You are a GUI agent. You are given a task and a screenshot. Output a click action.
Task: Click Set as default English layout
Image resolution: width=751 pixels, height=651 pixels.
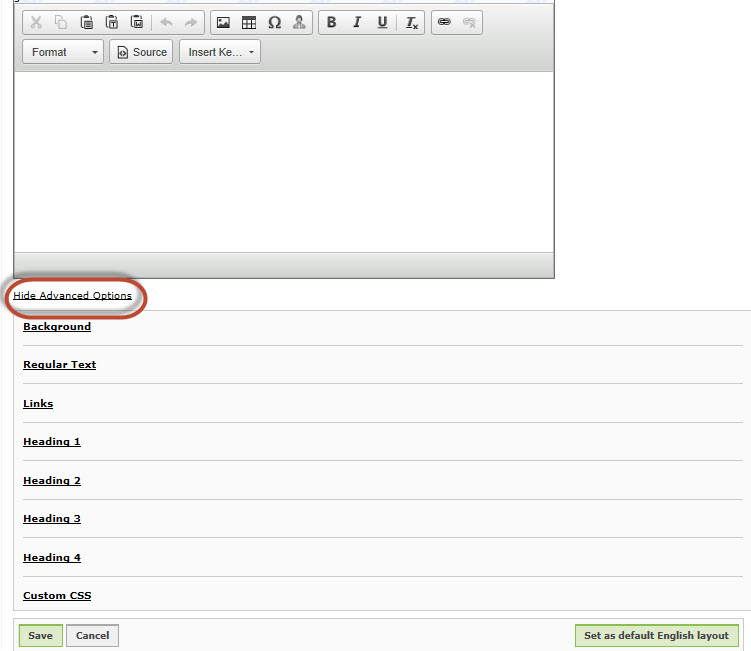[657, 636]
